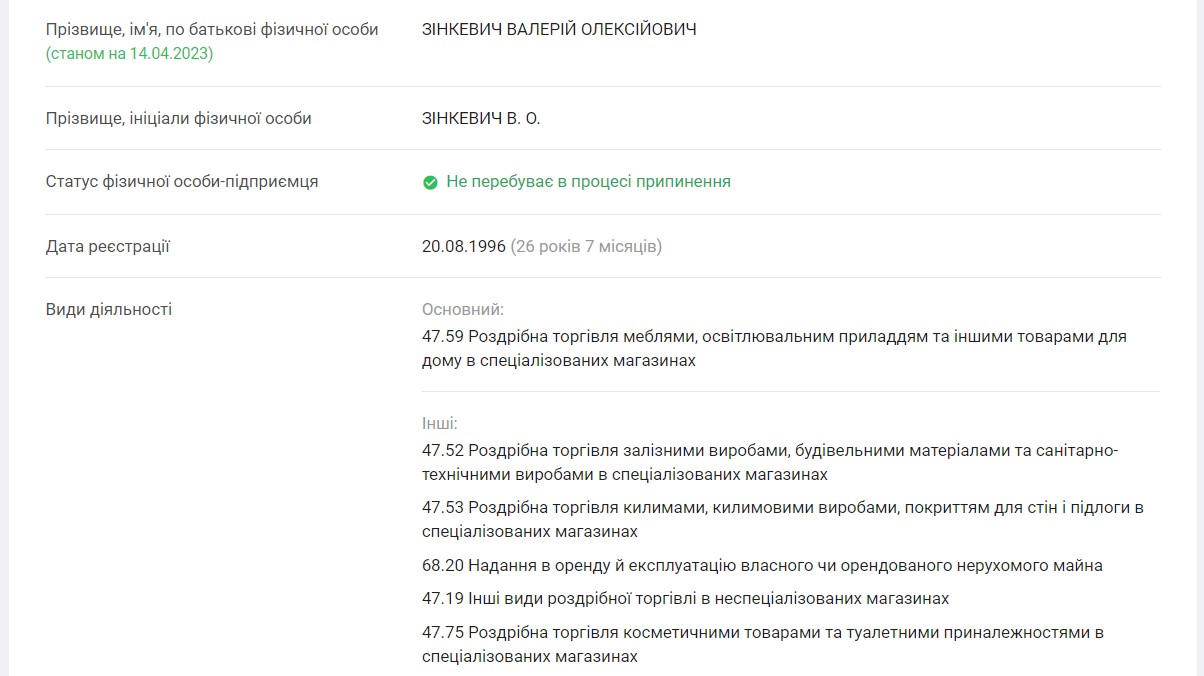The width and height of the screenshot is (1204, 676).
Task: Click registration date 20.08.1996
Action: click(x=464, y=246)
